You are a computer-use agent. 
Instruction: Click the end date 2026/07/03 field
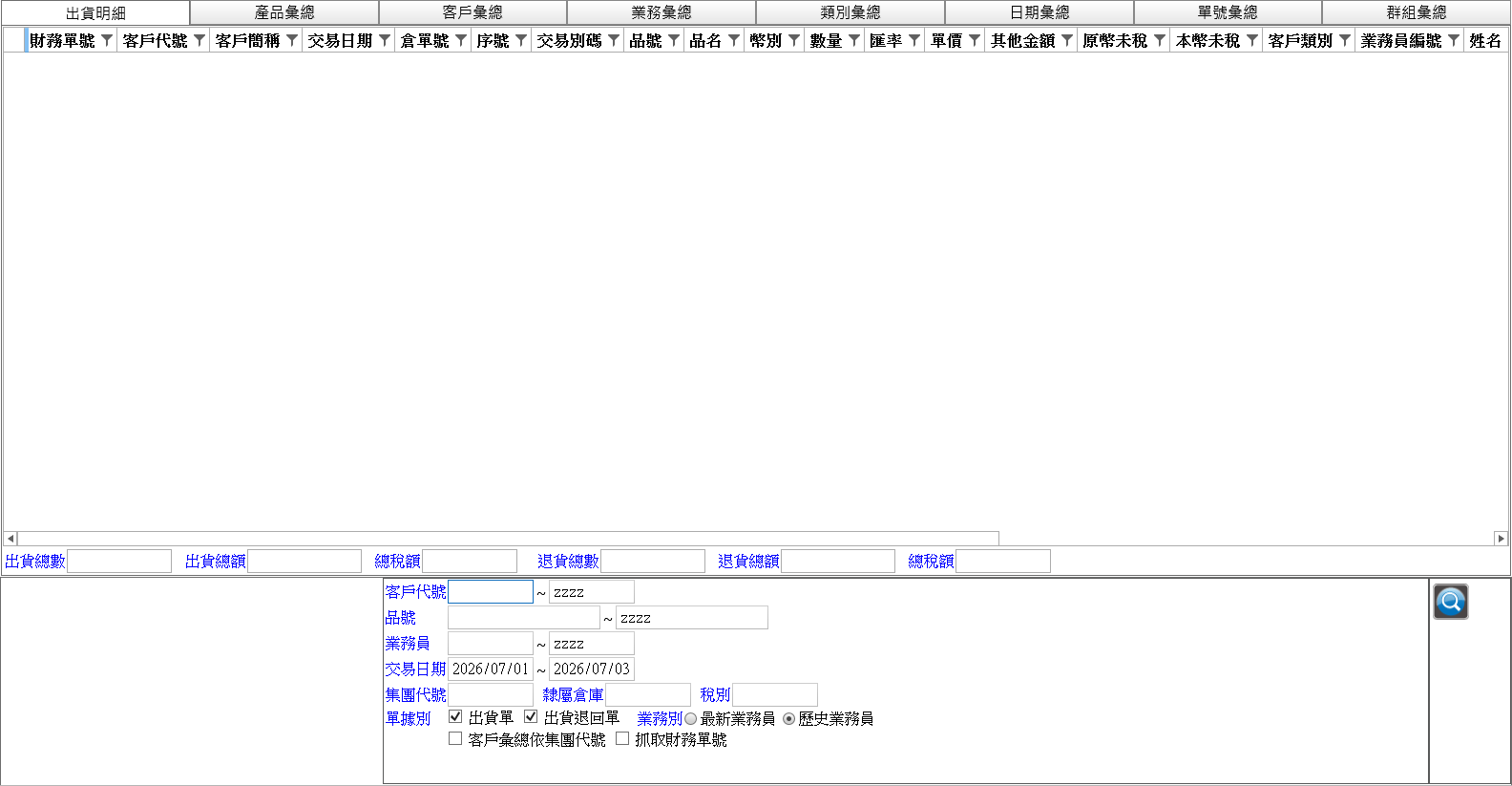tap(592, 669)
